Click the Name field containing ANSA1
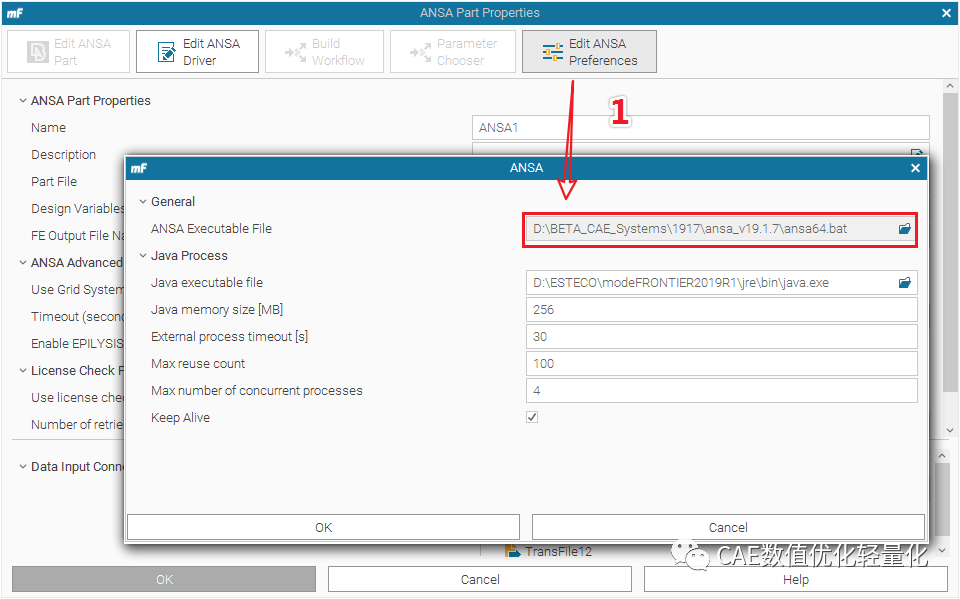This screenshot has height=599, width=960. pyautogui.click(x=700, y=127)
